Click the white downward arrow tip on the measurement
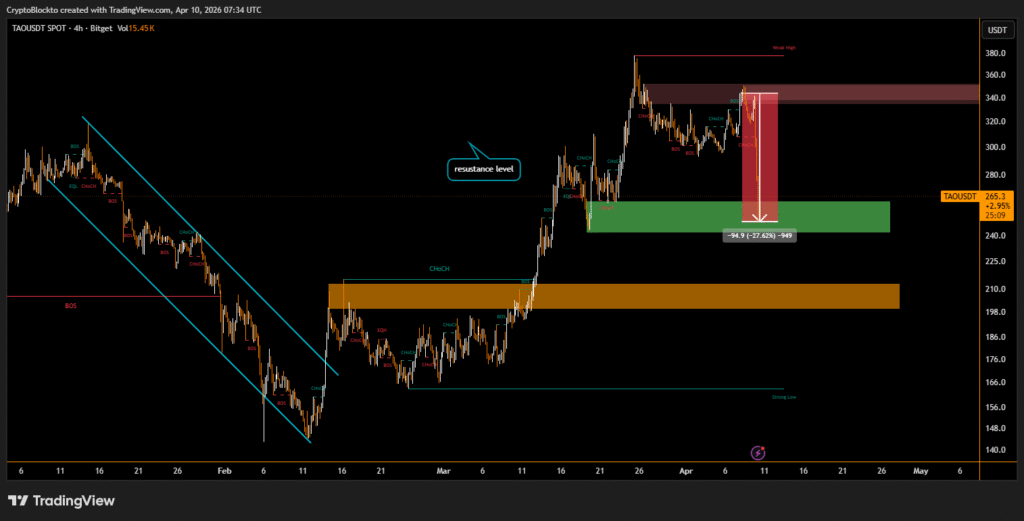The image size is (1024, 521). coord(760,218)
